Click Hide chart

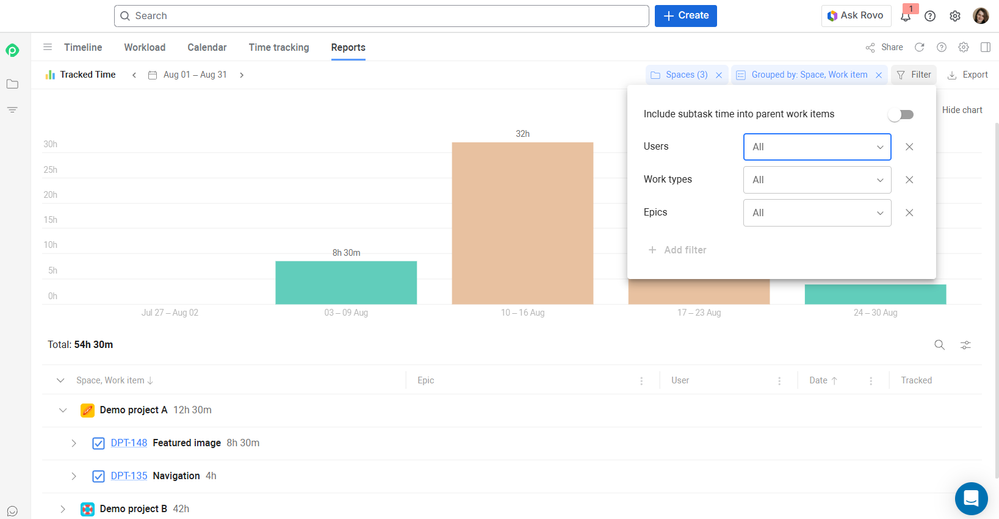pyautogui.click(x=962, y=110)
